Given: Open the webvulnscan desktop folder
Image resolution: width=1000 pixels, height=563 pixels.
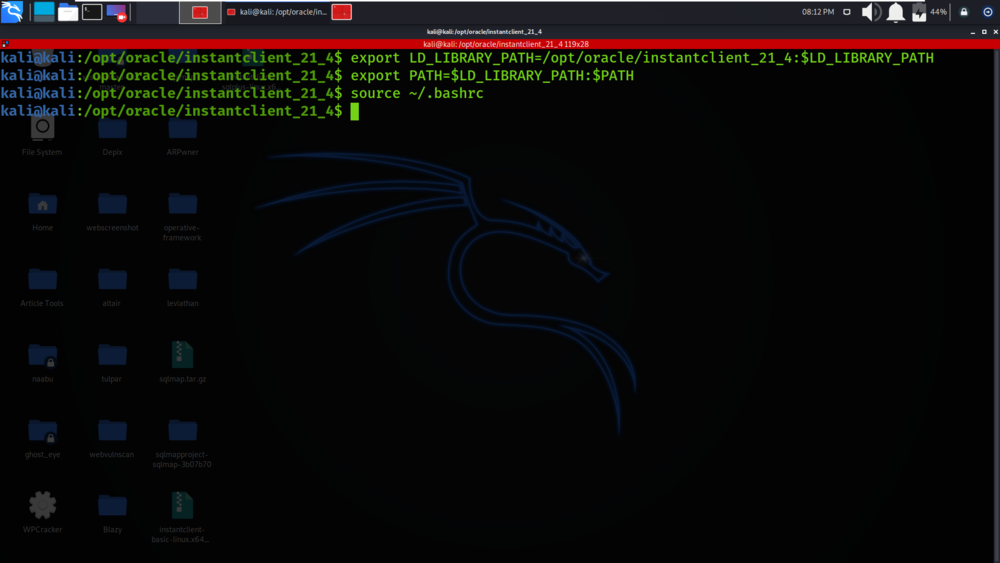Looking at the screenshot, I should coord(112,439).
